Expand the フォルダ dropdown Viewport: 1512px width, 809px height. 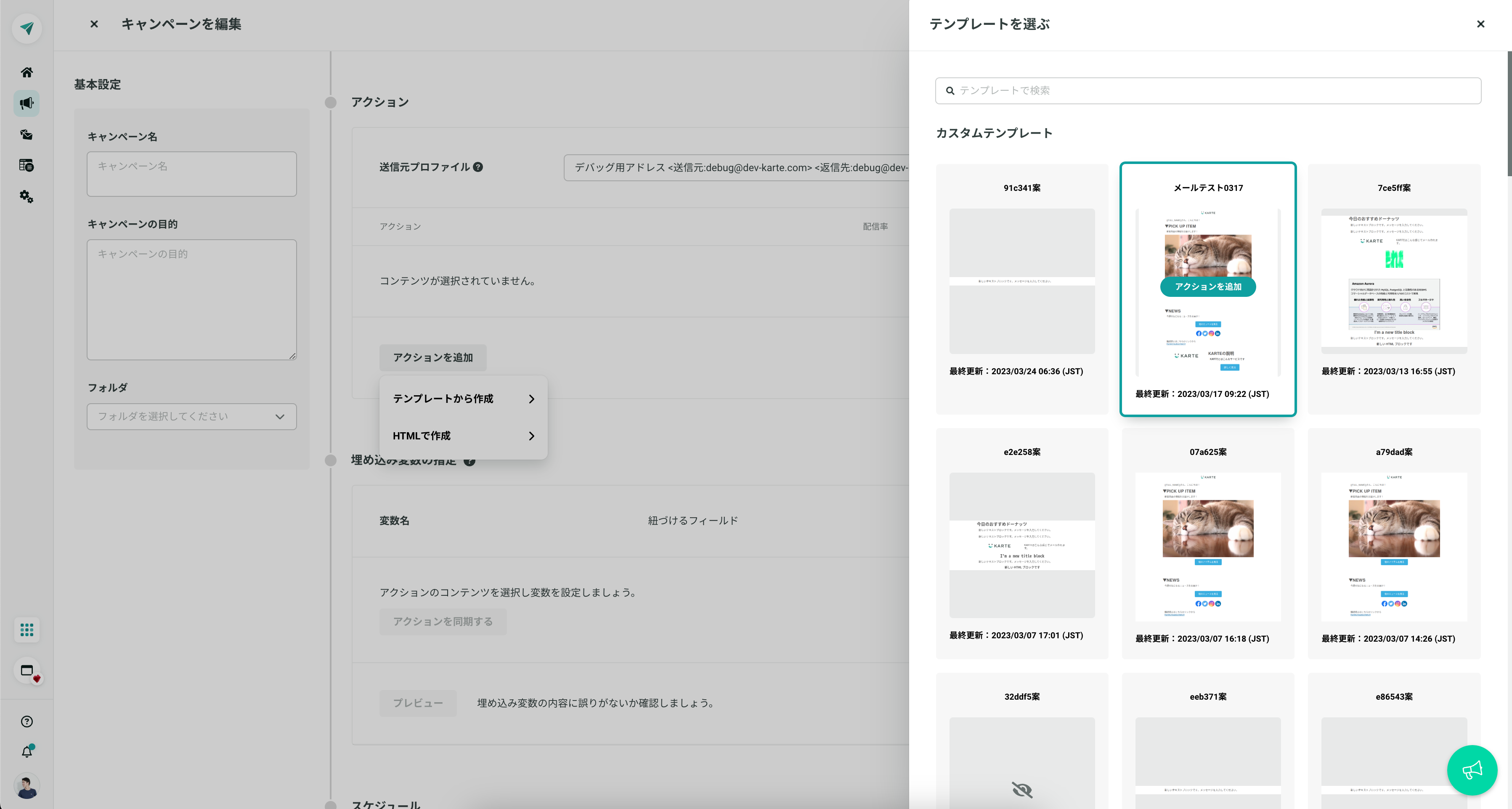coord(192,417)
